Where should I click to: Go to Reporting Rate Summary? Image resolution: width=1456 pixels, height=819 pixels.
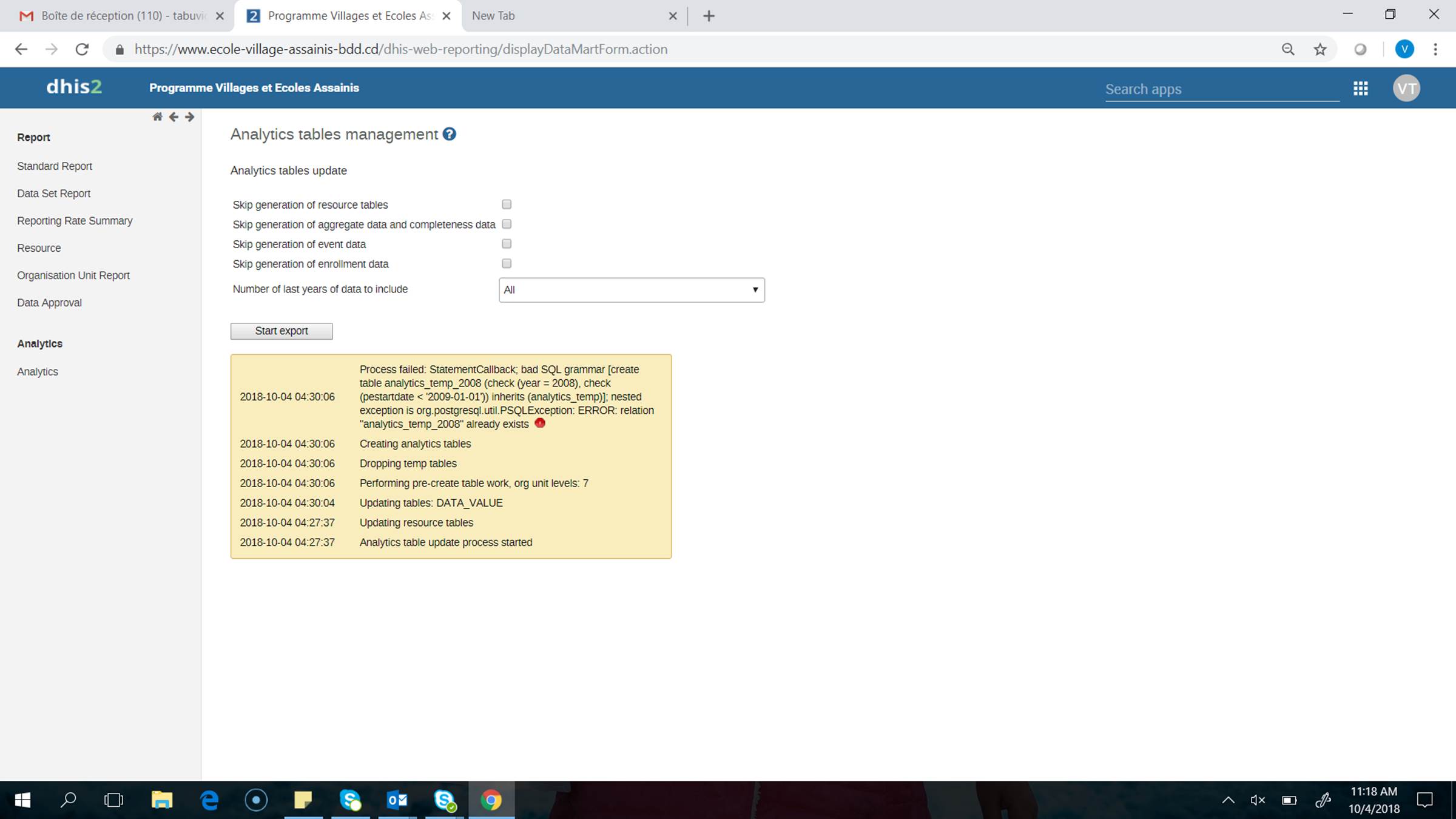75,221
